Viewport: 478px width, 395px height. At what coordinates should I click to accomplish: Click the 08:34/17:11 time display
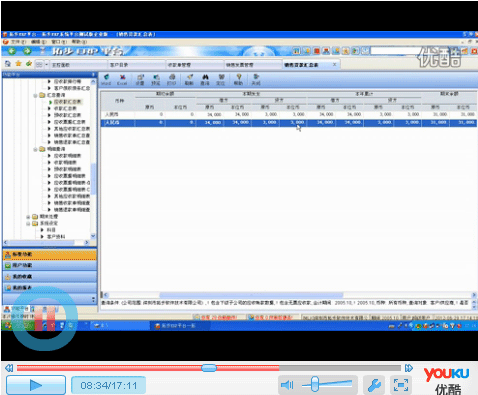(108, 386)
